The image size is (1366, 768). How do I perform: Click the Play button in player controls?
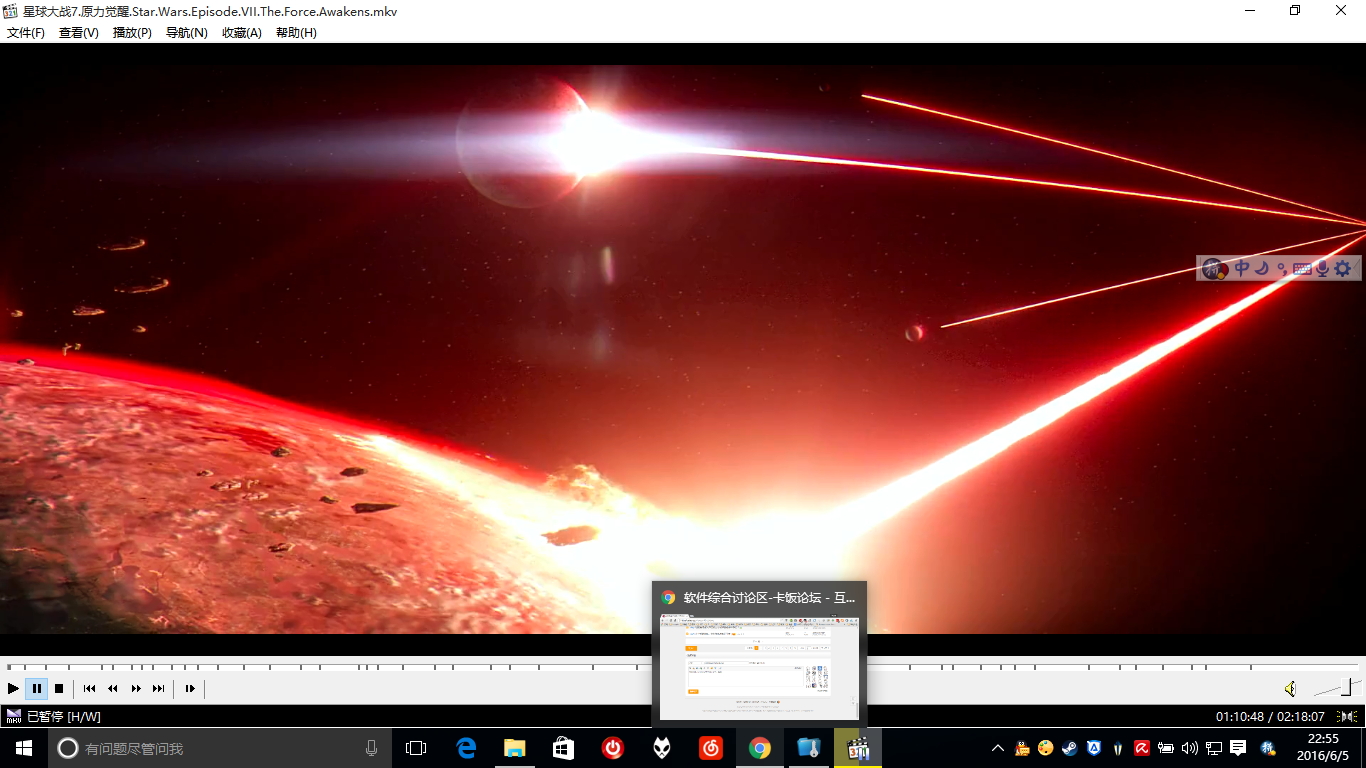click(x=13, y=688)
